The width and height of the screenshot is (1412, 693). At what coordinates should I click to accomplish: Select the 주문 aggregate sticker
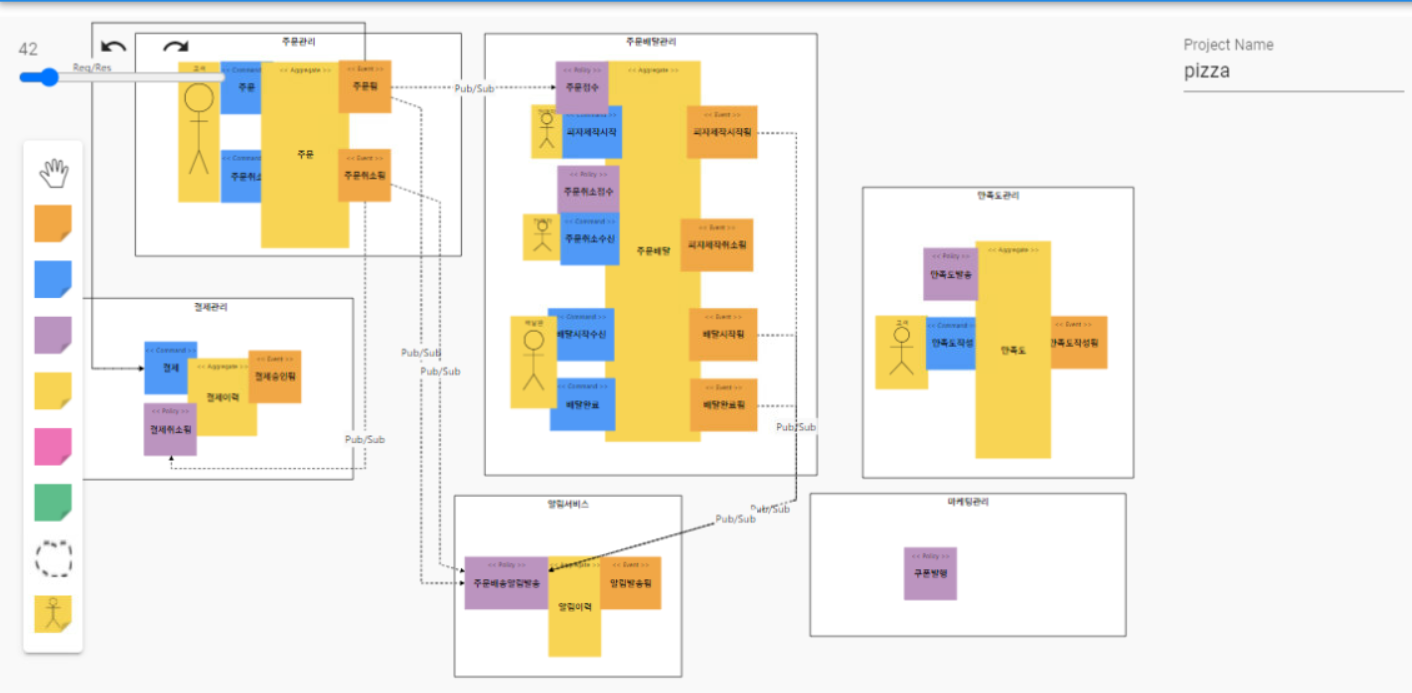(305, 155)
